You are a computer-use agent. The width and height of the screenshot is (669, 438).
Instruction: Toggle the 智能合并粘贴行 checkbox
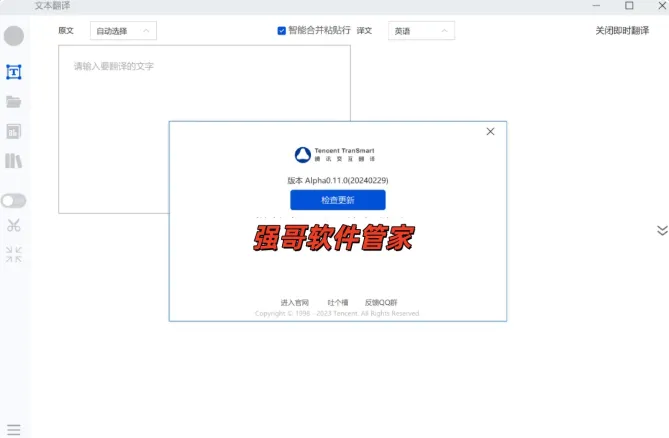tap(282, 31)
